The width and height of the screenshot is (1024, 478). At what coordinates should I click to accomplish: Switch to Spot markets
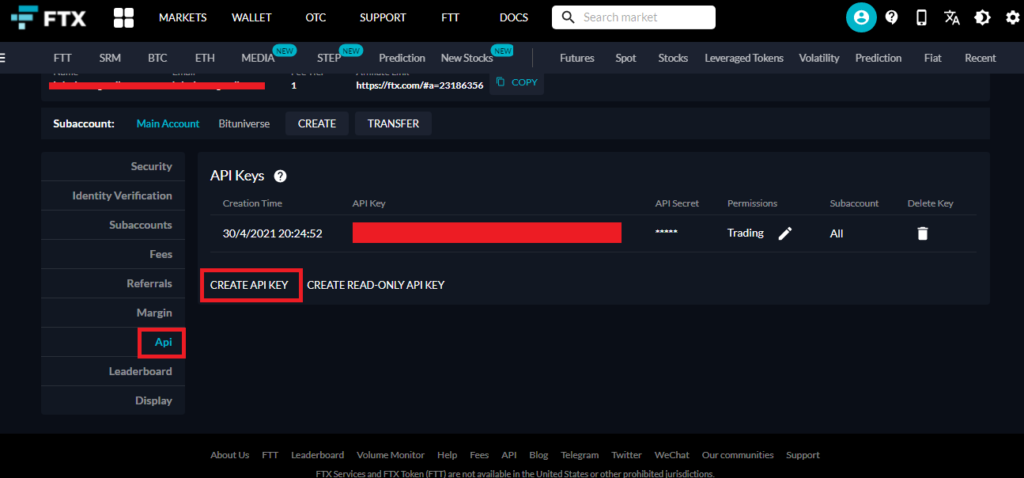(x=626, y=58)
